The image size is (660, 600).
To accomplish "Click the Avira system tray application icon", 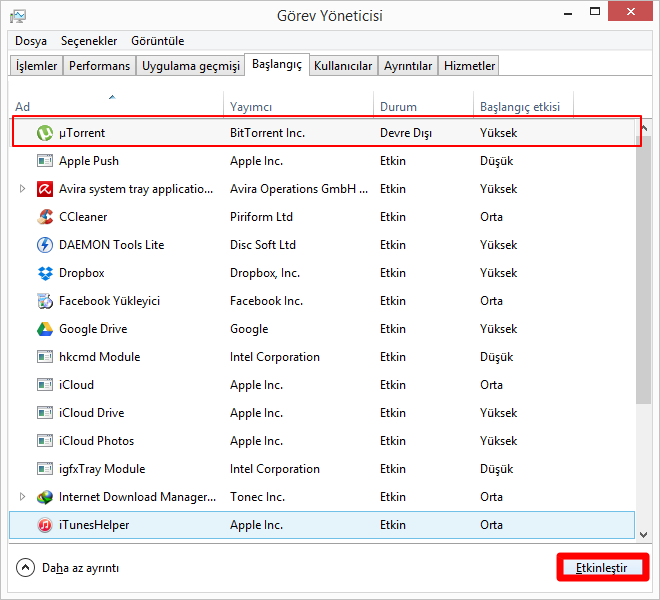I will point(45,189).
